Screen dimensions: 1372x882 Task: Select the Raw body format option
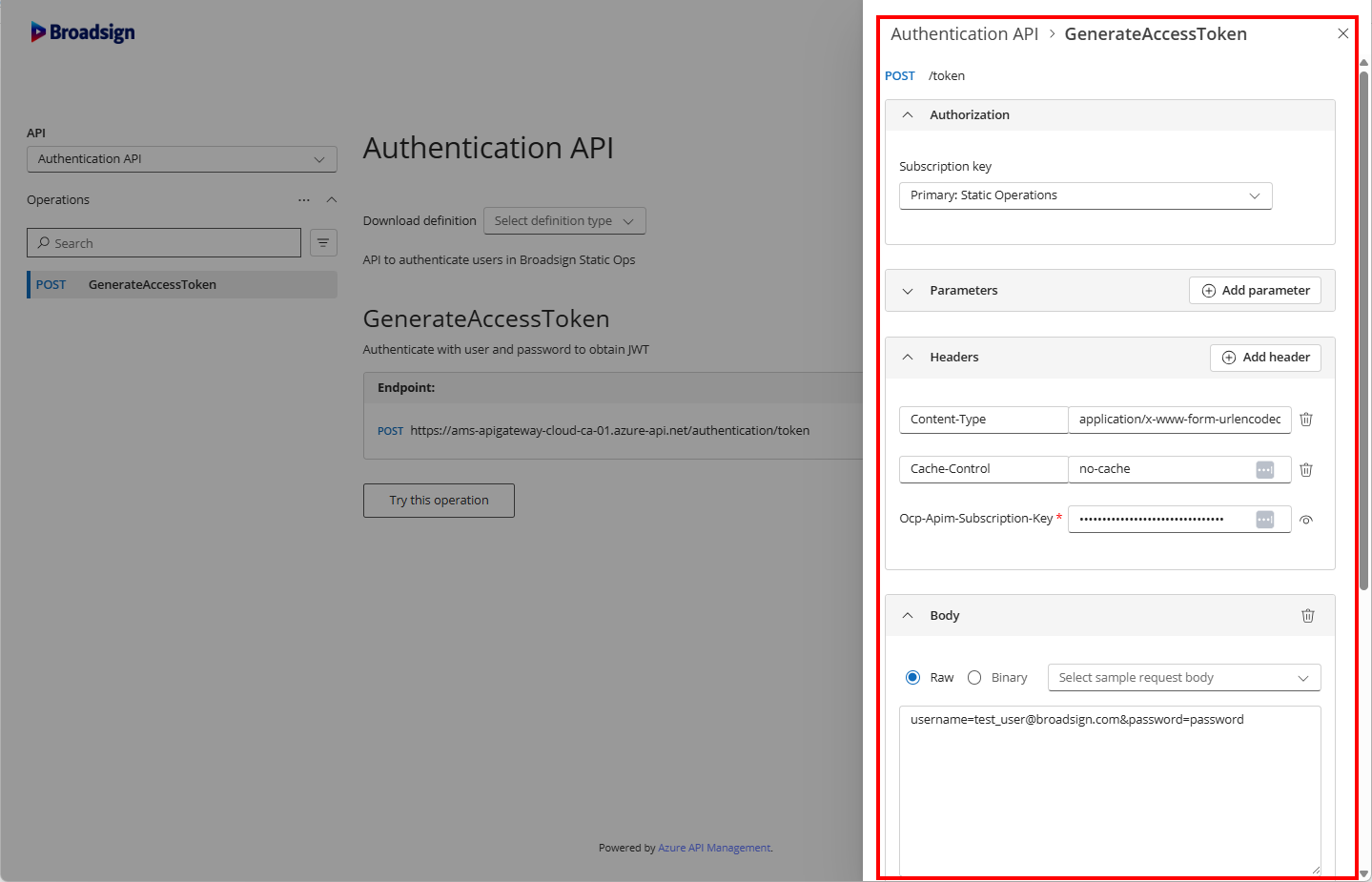click(913, 678)
